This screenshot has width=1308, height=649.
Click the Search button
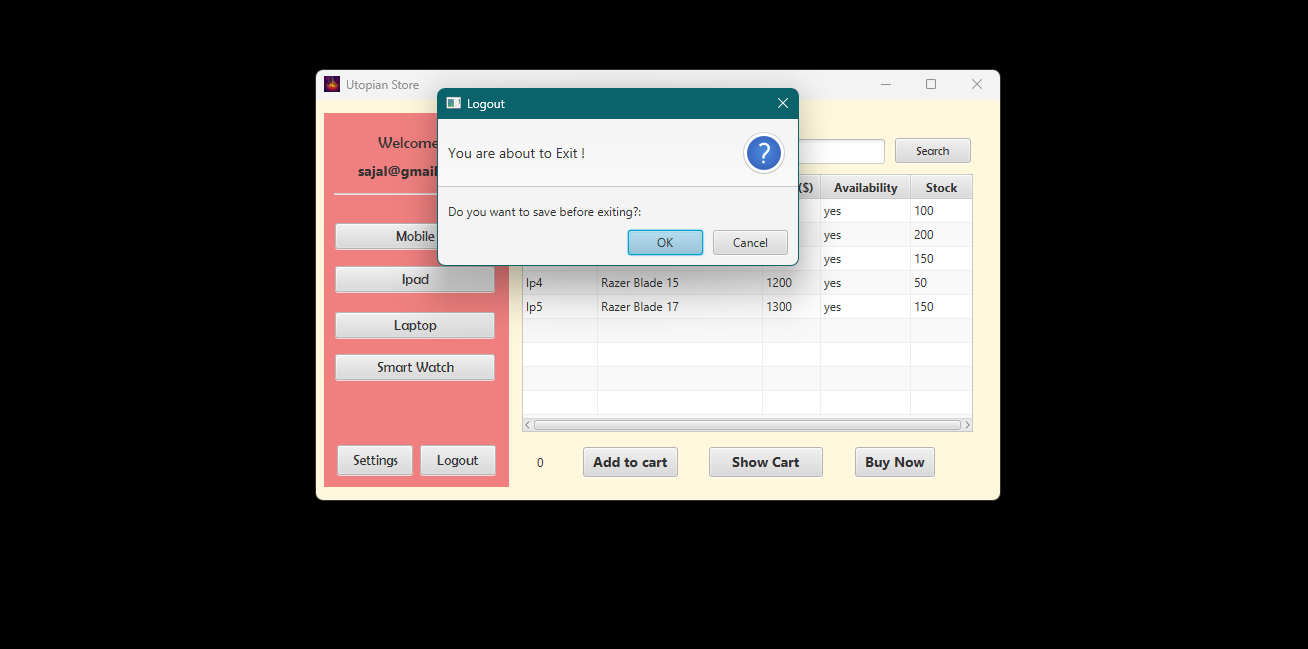coord(933,151)
